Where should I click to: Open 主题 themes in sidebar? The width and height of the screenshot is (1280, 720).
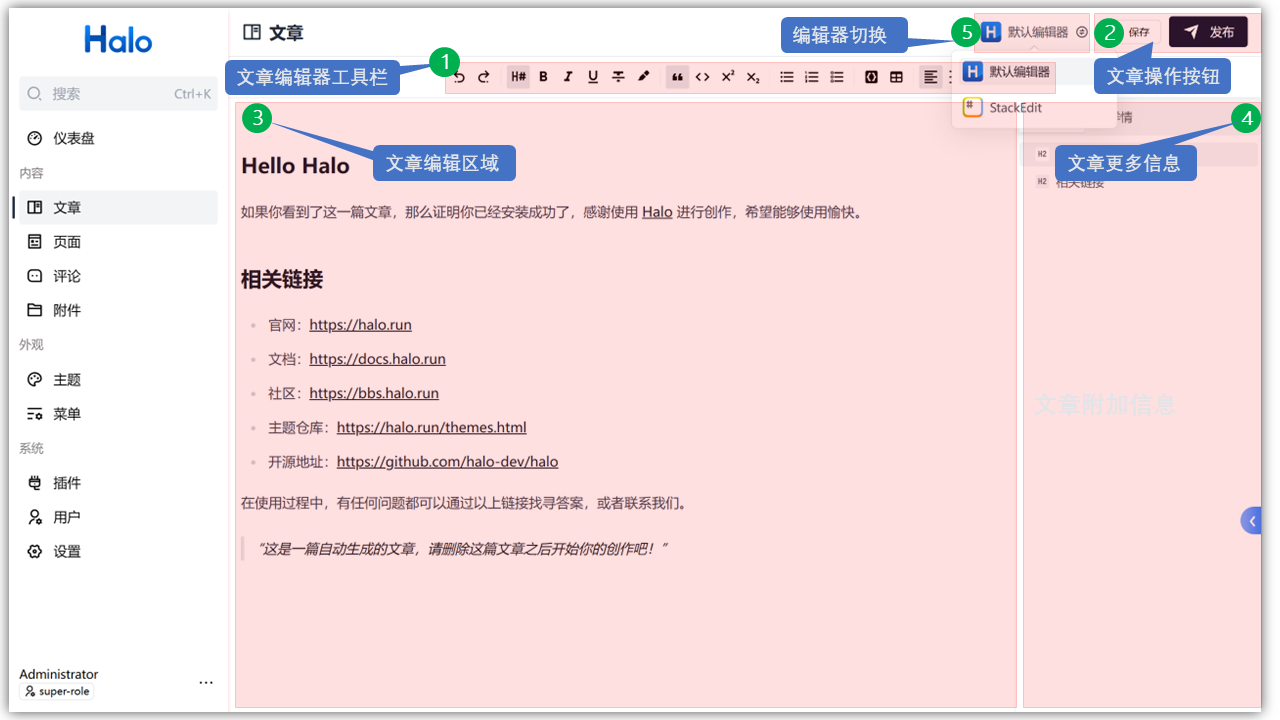tap(118, 380)
